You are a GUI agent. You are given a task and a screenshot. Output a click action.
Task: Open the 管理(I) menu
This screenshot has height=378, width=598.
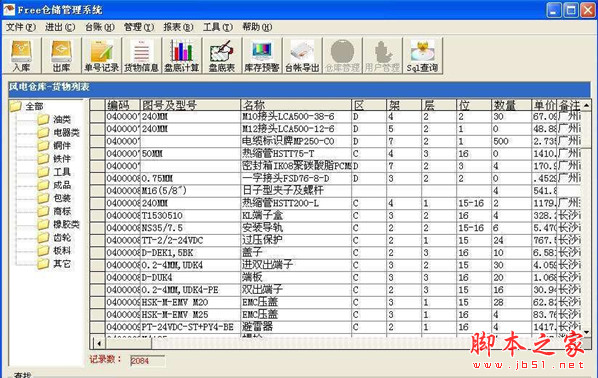click(139, 27)
